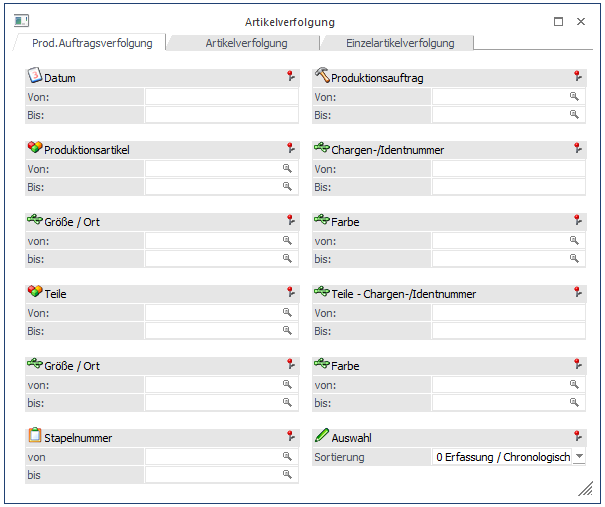Expand the Sortierung dropdown arrow
The height and width of the screenshot is (507, 605).
[x=578, y=457]
